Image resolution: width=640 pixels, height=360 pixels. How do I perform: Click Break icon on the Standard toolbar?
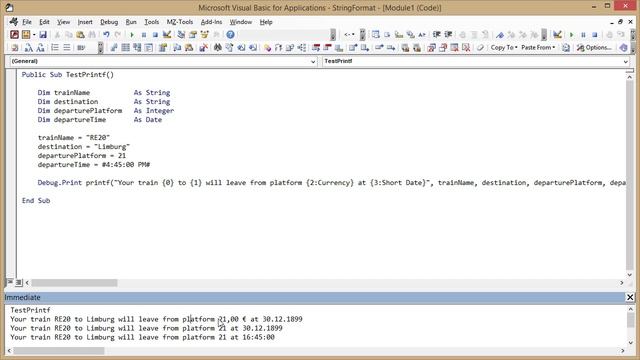coord(144,35)
